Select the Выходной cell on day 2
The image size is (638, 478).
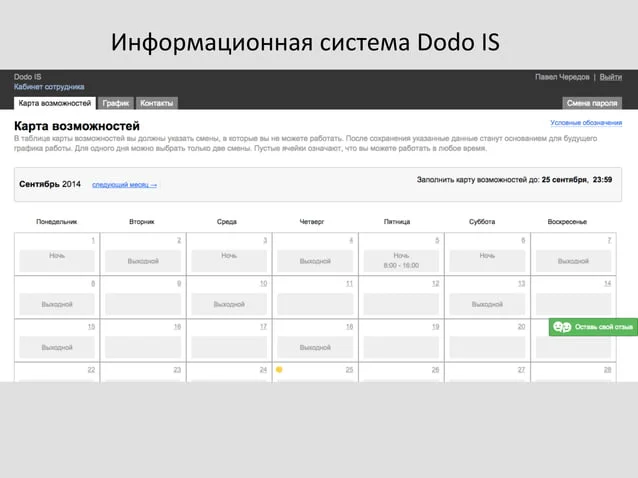[143, 260]
